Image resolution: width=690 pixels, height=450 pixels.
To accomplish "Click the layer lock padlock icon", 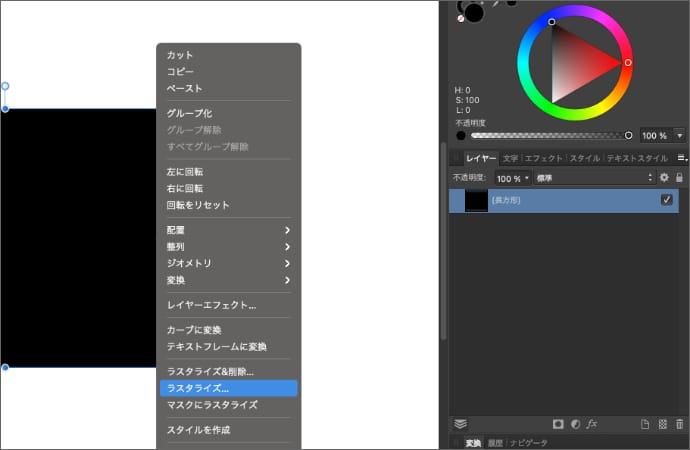I will pos(679,178).
